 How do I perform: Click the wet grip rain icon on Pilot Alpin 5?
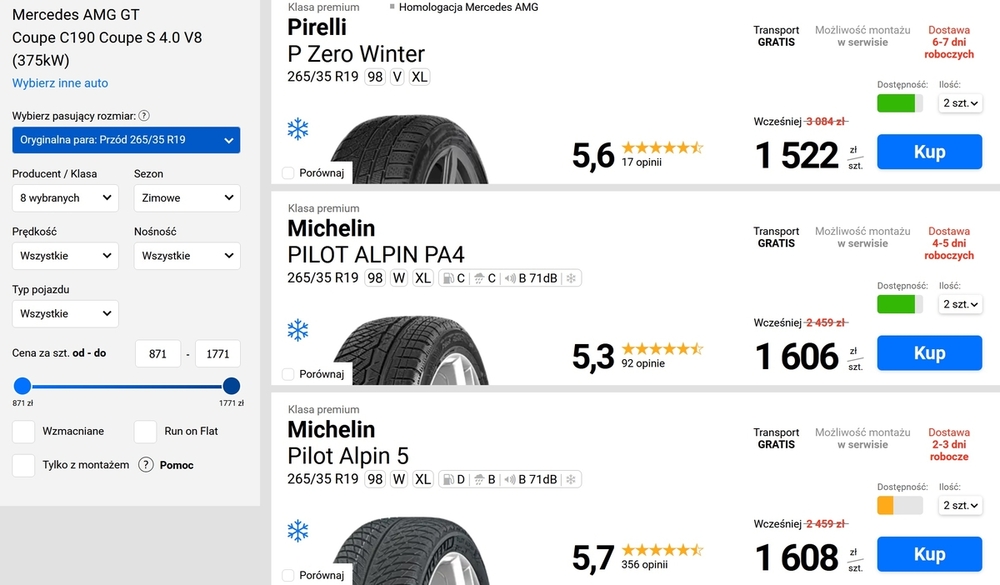[x=479, y=479]
